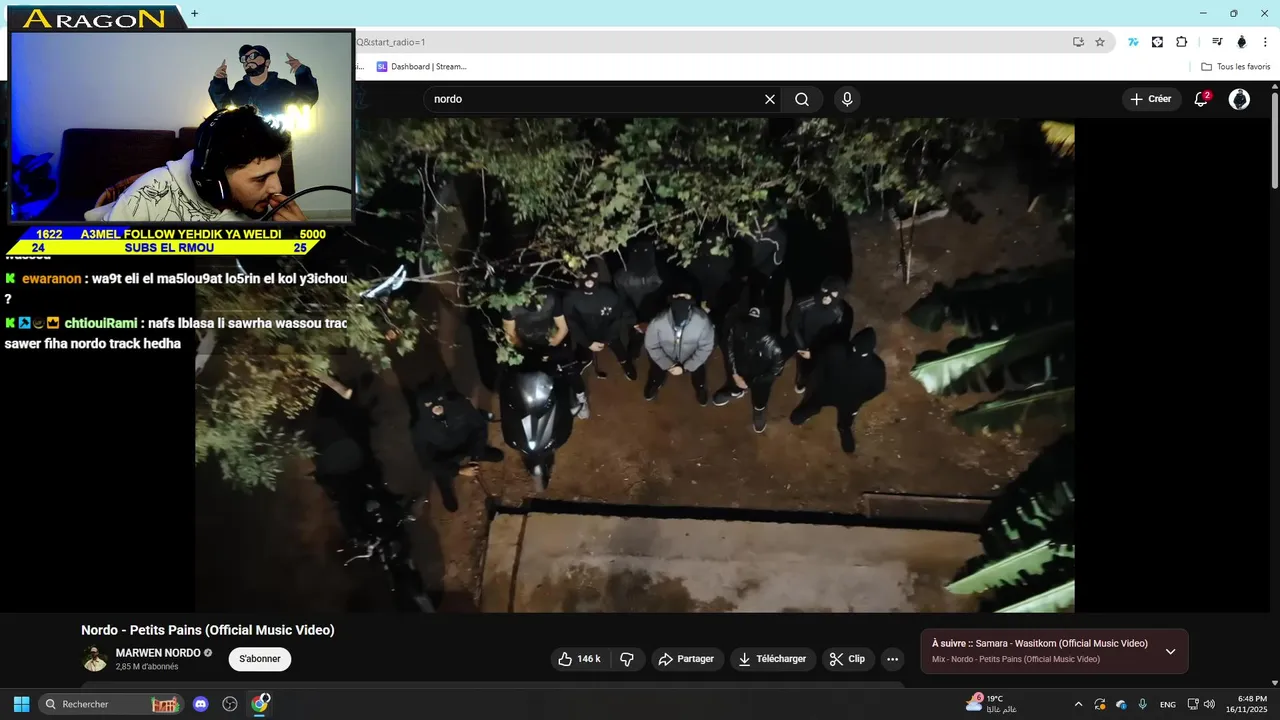
Task: Open Chrome media controls icon
Action: tap(1217, 42)
